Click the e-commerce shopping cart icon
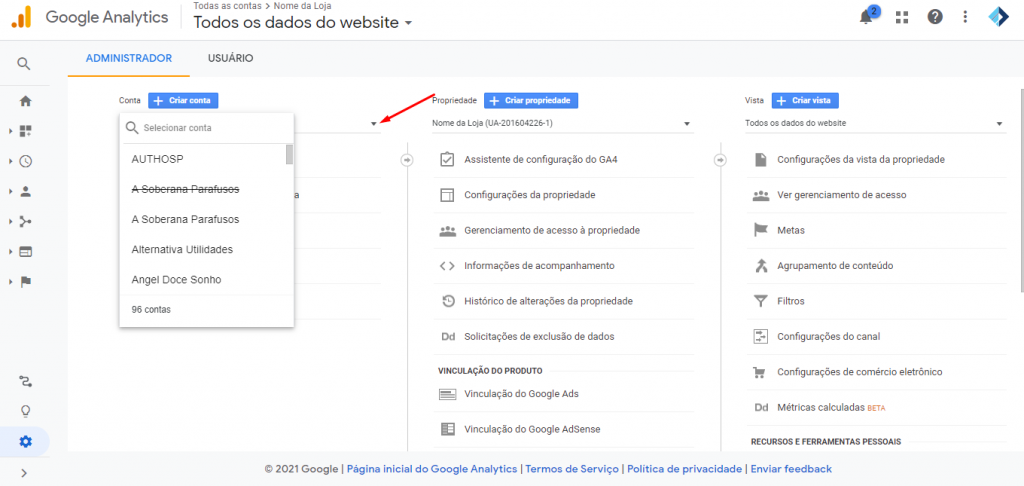 760,372
